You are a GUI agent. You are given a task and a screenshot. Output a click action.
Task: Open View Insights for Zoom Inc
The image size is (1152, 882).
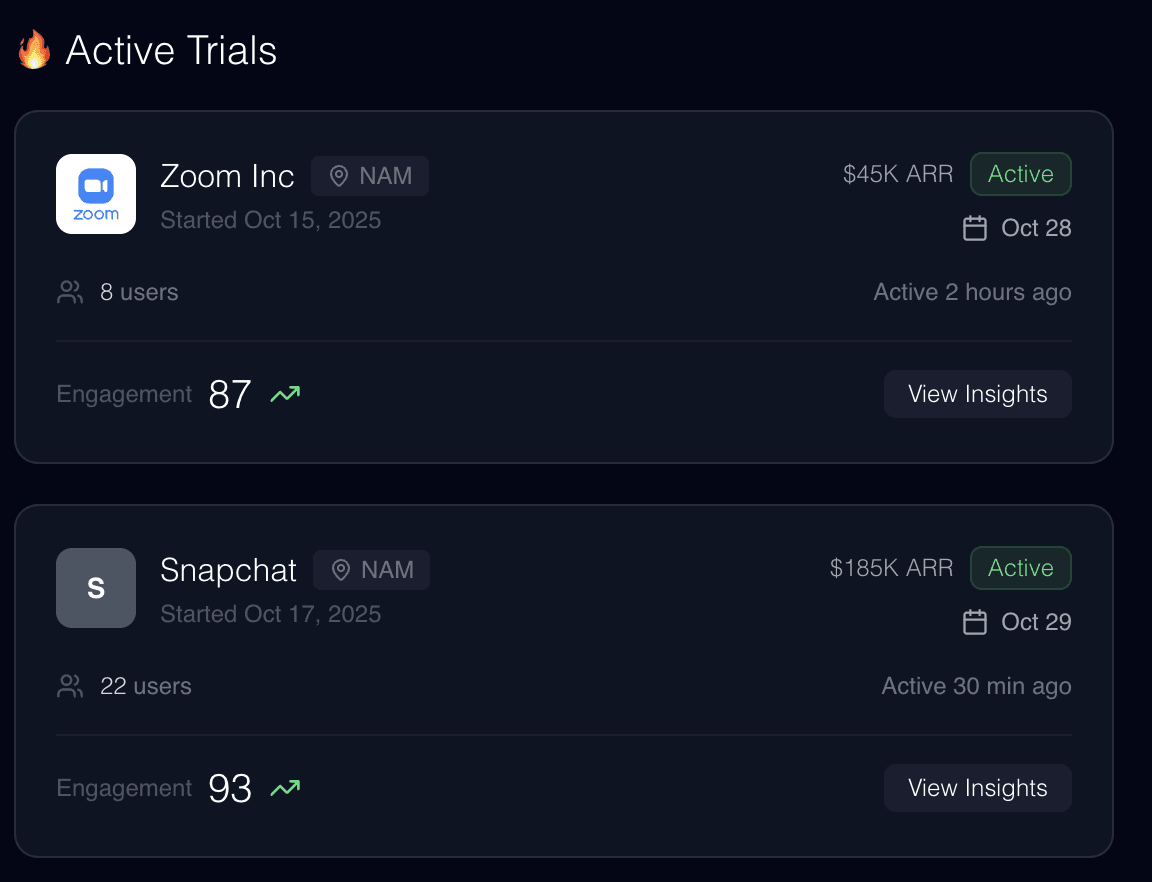coord(977,394)
